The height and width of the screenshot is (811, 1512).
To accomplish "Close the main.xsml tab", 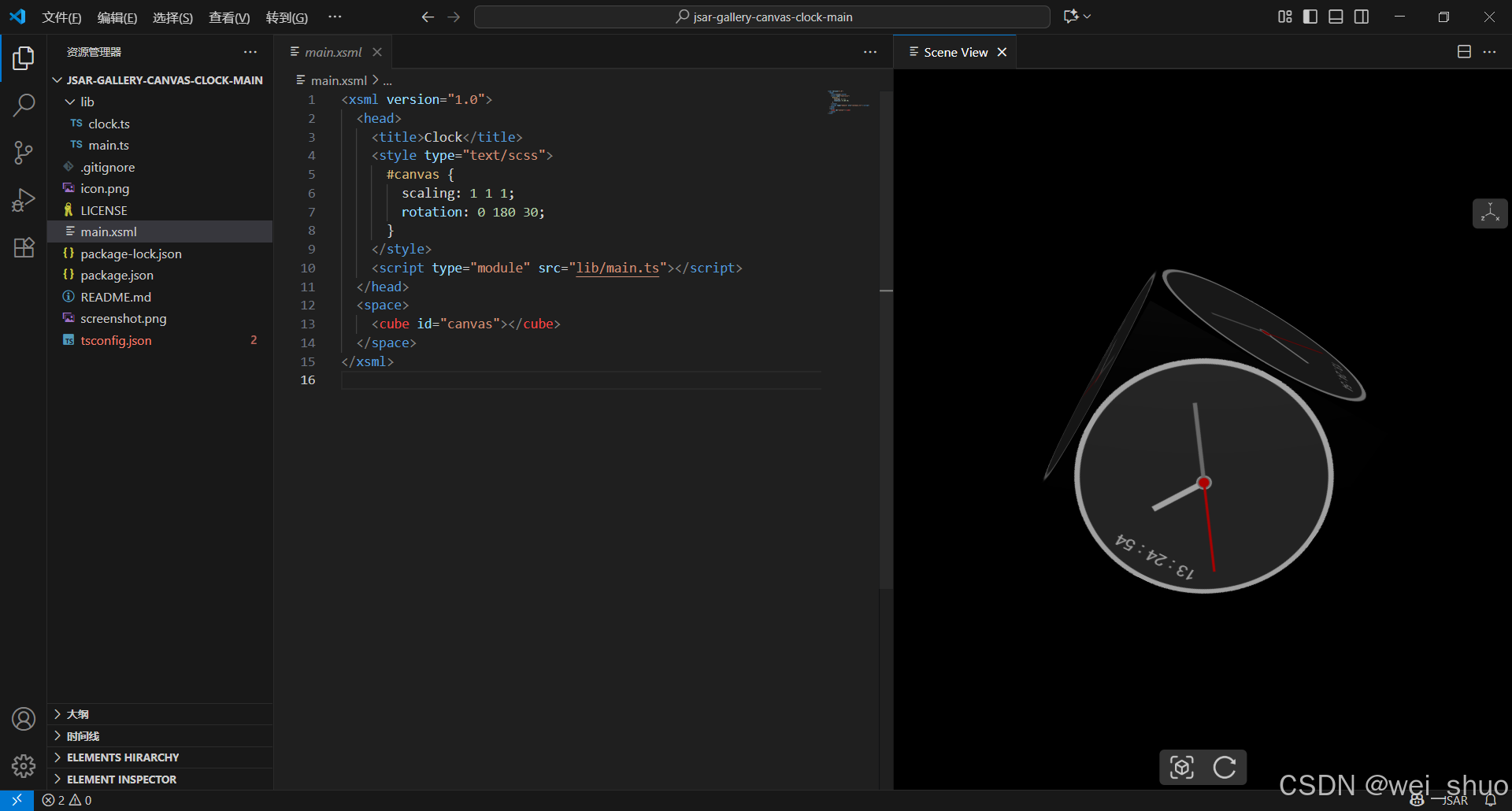I will tap(377, 52).
